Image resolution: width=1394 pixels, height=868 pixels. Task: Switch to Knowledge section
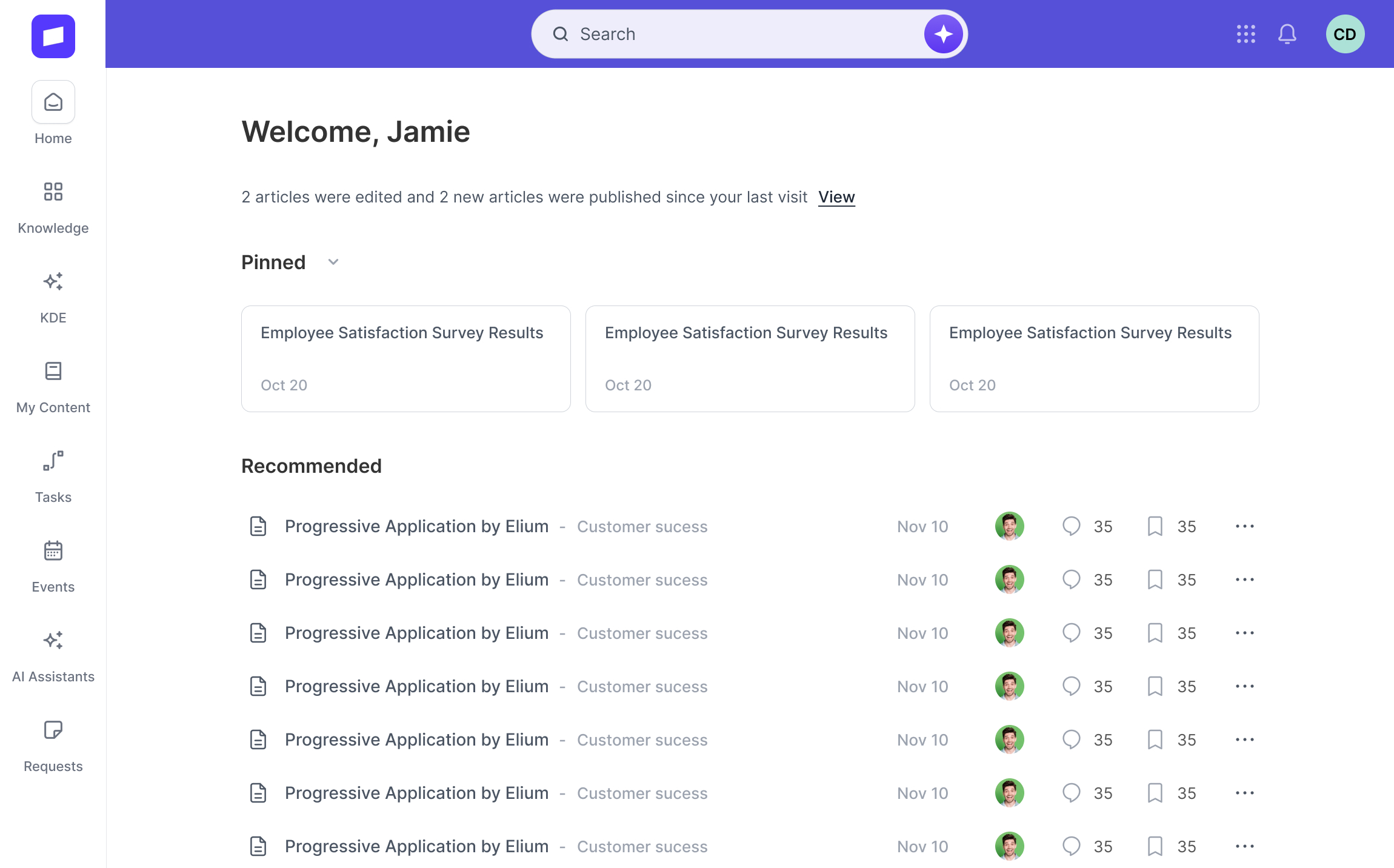(53, 207)
